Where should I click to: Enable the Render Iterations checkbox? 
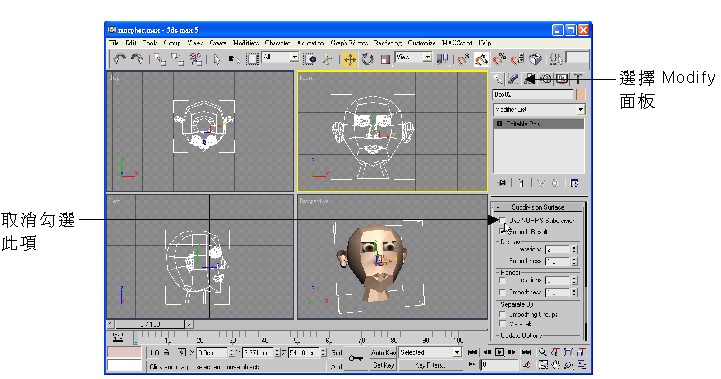(502, 280)
